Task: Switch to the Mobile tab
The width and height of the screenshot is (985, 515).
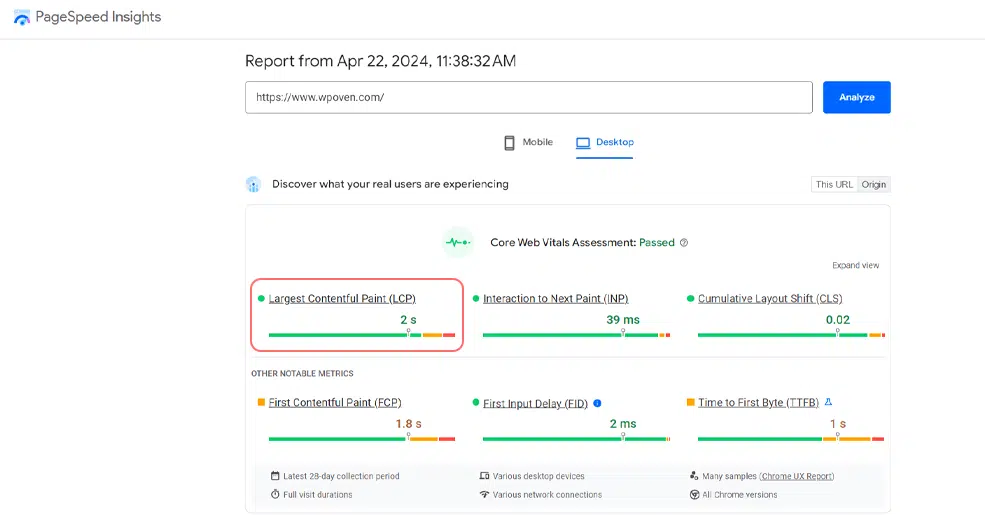Action: [528, 143]
